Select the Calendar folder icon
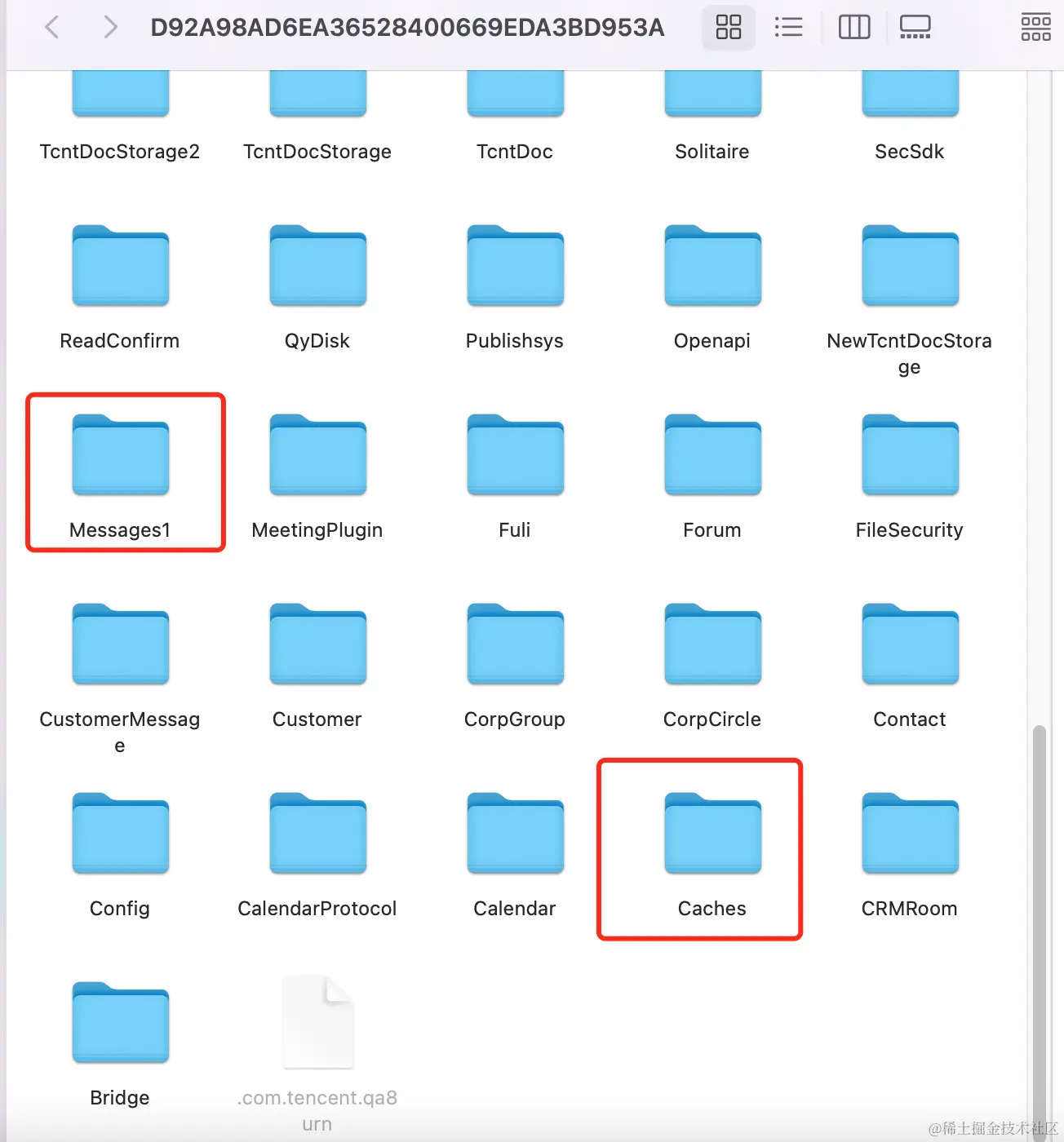 [515, 833]
